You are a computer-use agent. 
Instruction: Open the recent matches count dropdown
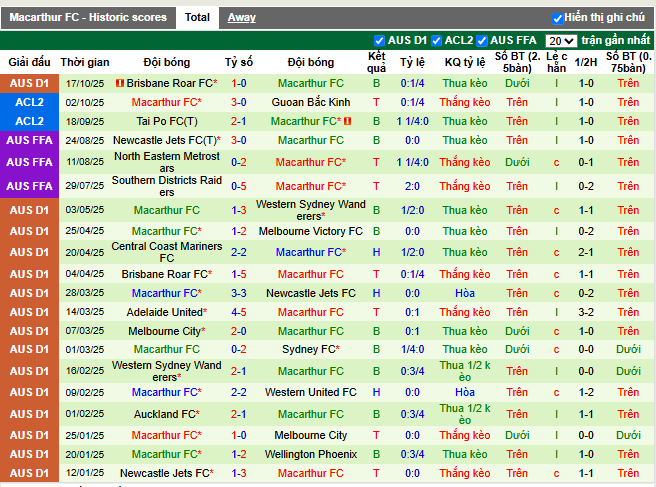[x=561, y=41]
